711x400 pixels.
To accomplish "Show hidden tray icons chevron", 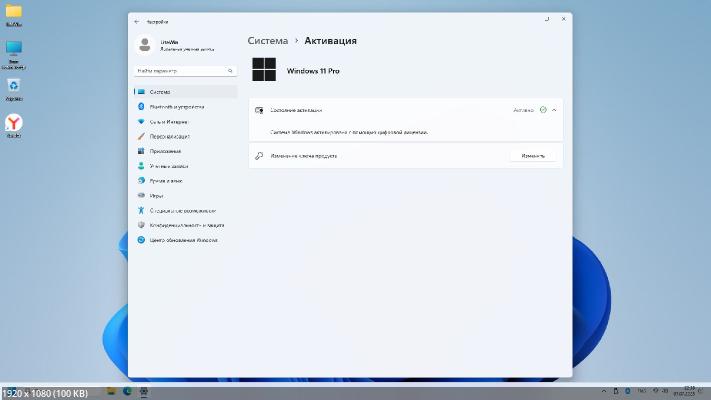I will 604,391.
